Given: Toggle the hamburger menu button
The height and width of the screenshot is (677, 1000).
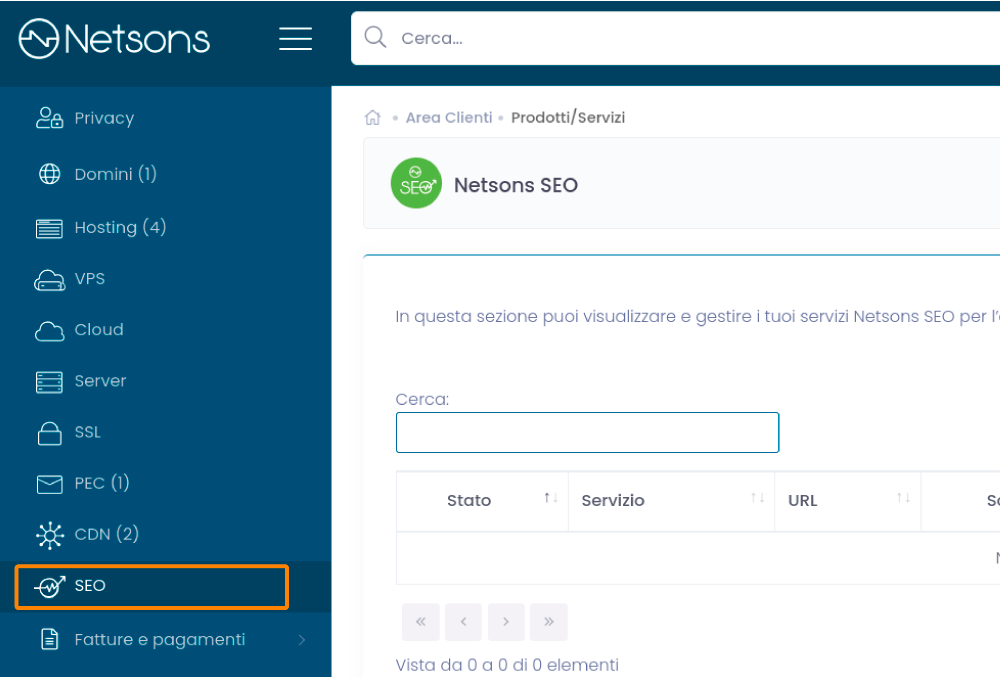Looking at the screenshot, I should click(x=295, y=39).
